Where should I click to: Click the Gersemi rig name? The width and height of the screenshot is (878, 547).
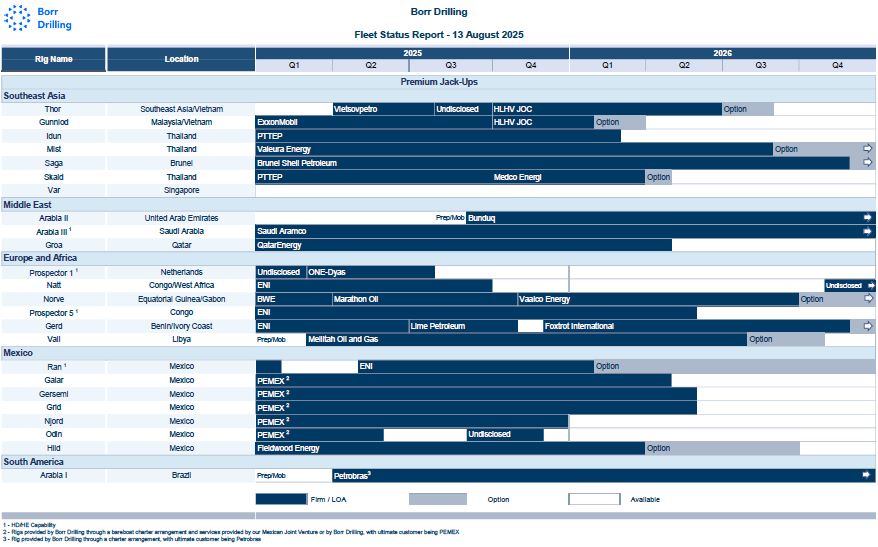click(x=54, y=394)
